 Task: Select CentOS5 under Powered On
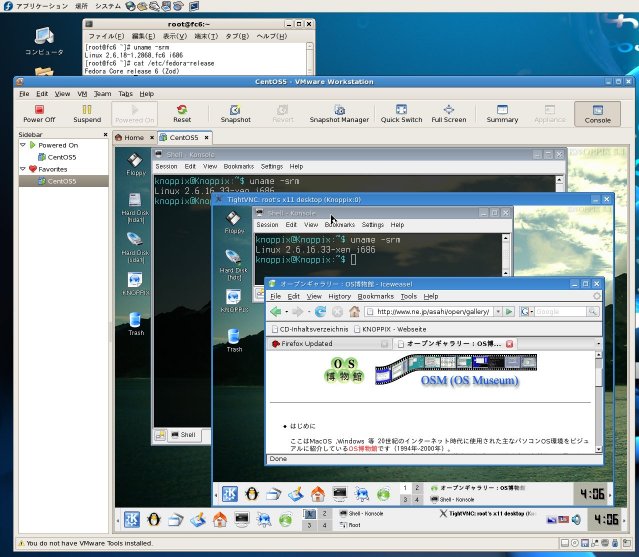pos(57,157)
